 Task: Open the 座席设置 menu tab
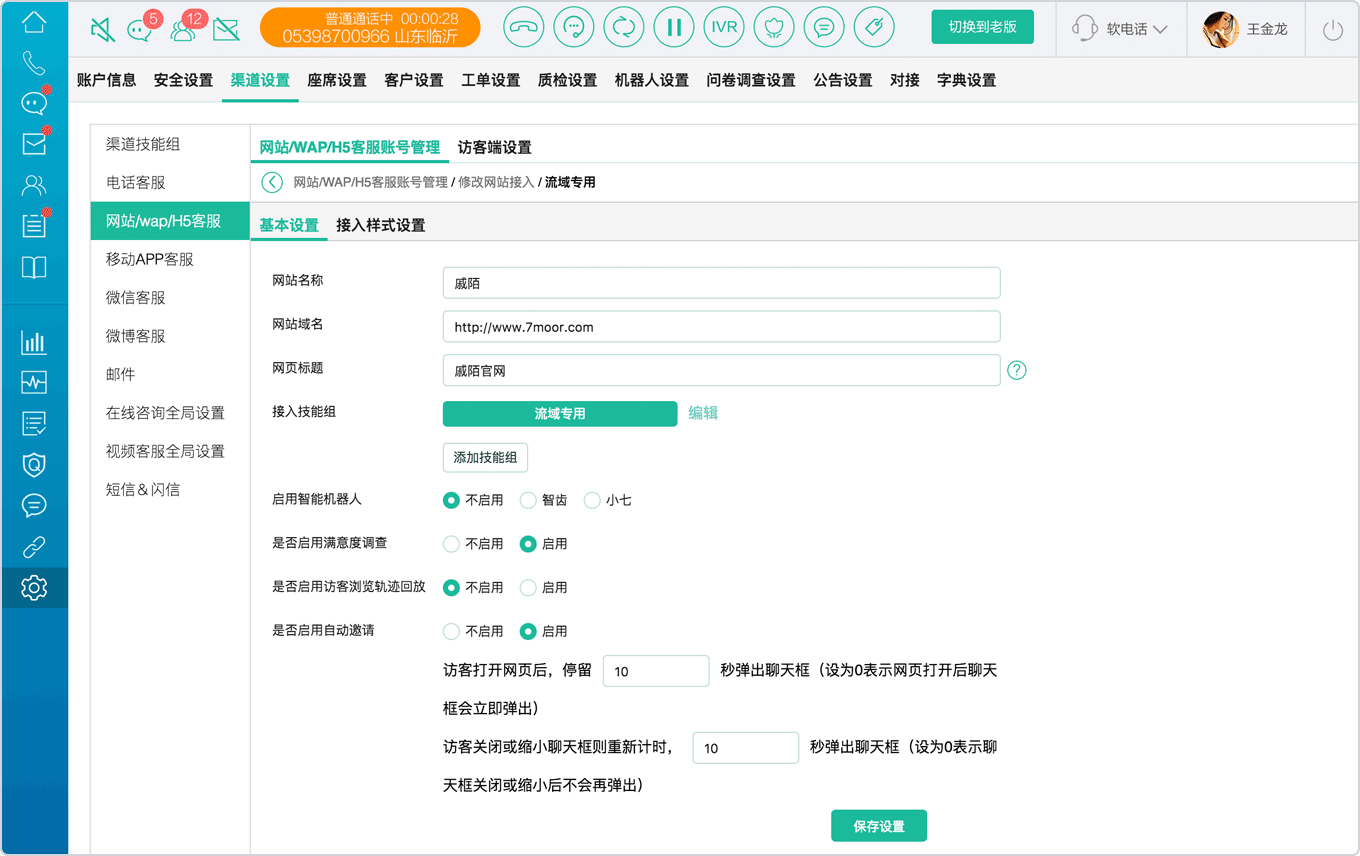click(337, 80)
